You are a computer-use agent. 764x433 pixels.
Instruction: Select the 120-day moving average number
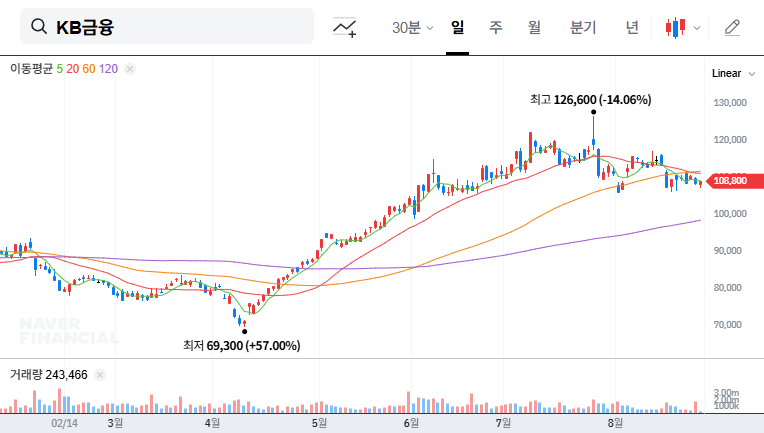(108, 69)
